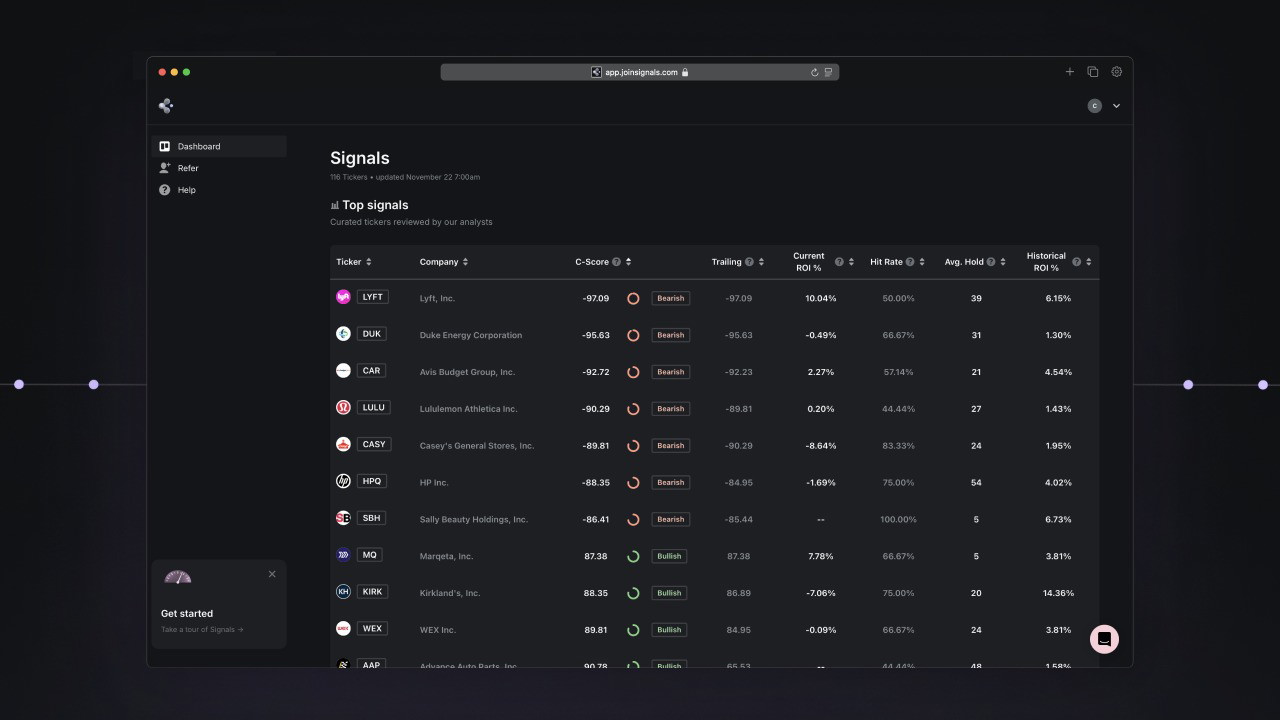
Task: Select the DUK ticker badge
Action: point(371,334)
